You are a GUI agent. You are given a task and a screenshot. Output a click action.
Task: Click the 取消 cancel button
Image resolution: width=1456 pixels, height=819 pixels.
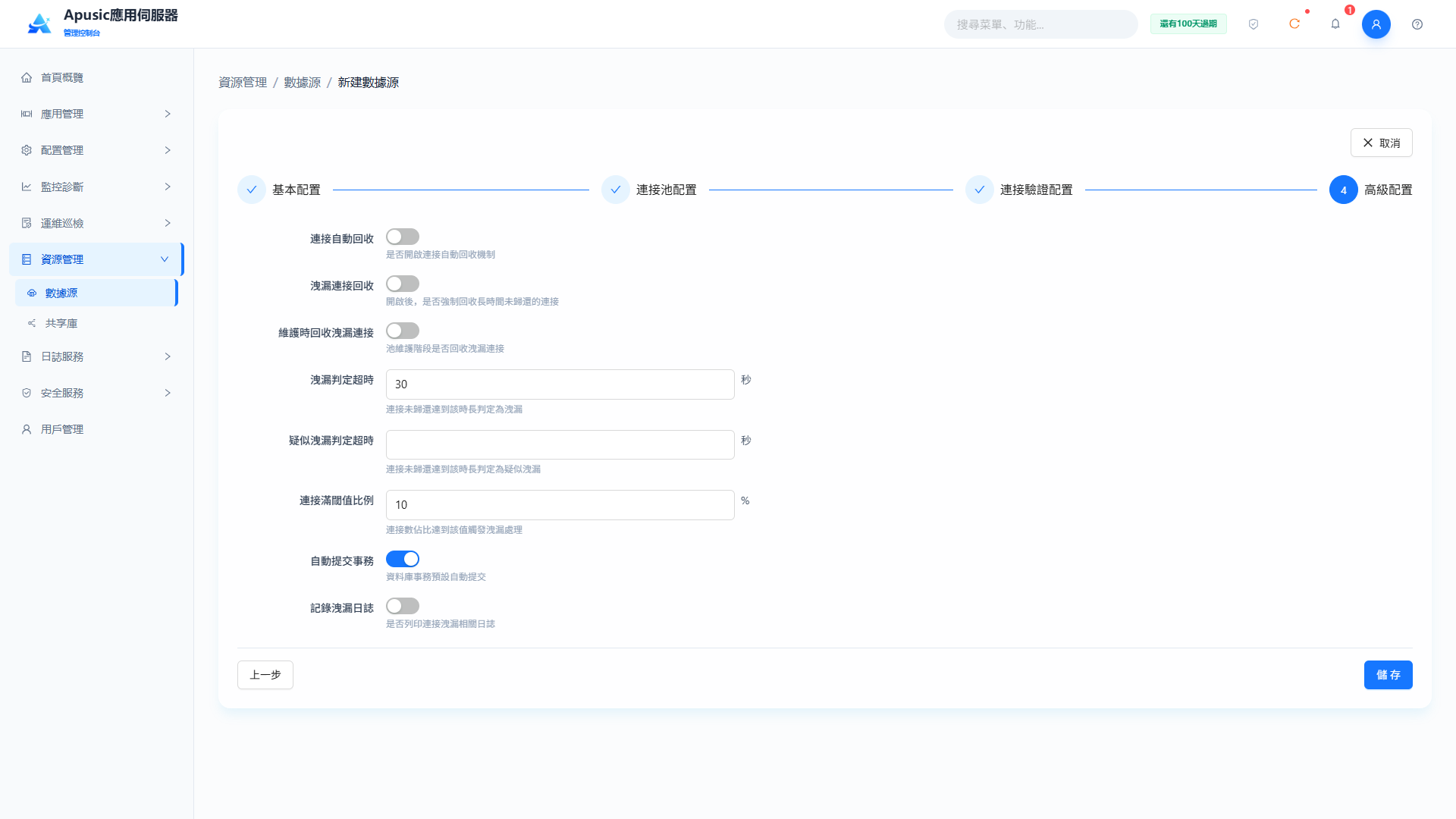click(x=1381, y=143)
